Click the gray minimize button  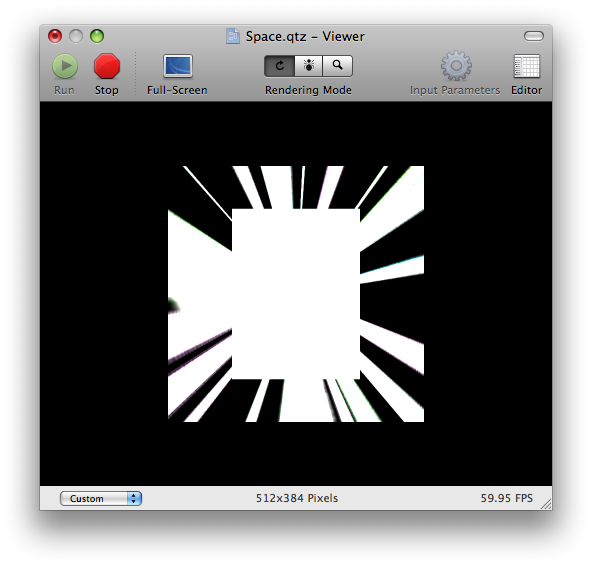[x=76, y=36]
